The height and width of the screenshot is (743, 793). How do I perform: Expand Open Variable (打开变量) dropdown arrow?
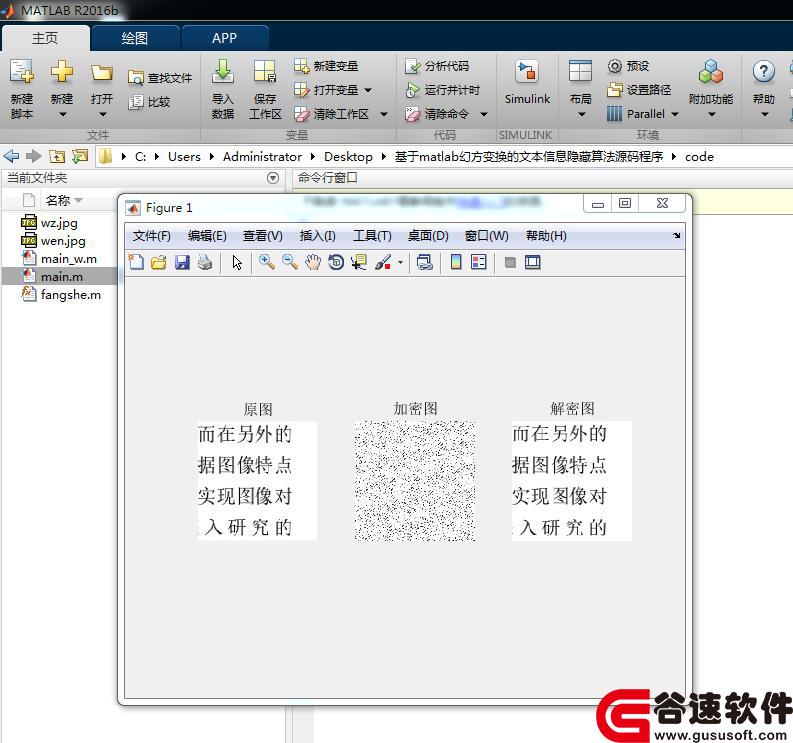pyautogui.click(x=368, y=90)
